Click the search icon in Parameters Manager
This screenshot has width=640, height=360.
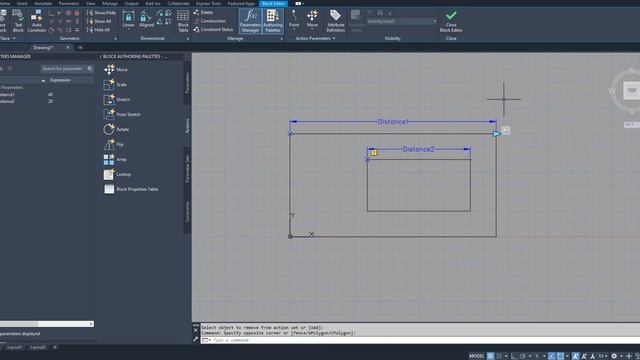tap(90, 69)
